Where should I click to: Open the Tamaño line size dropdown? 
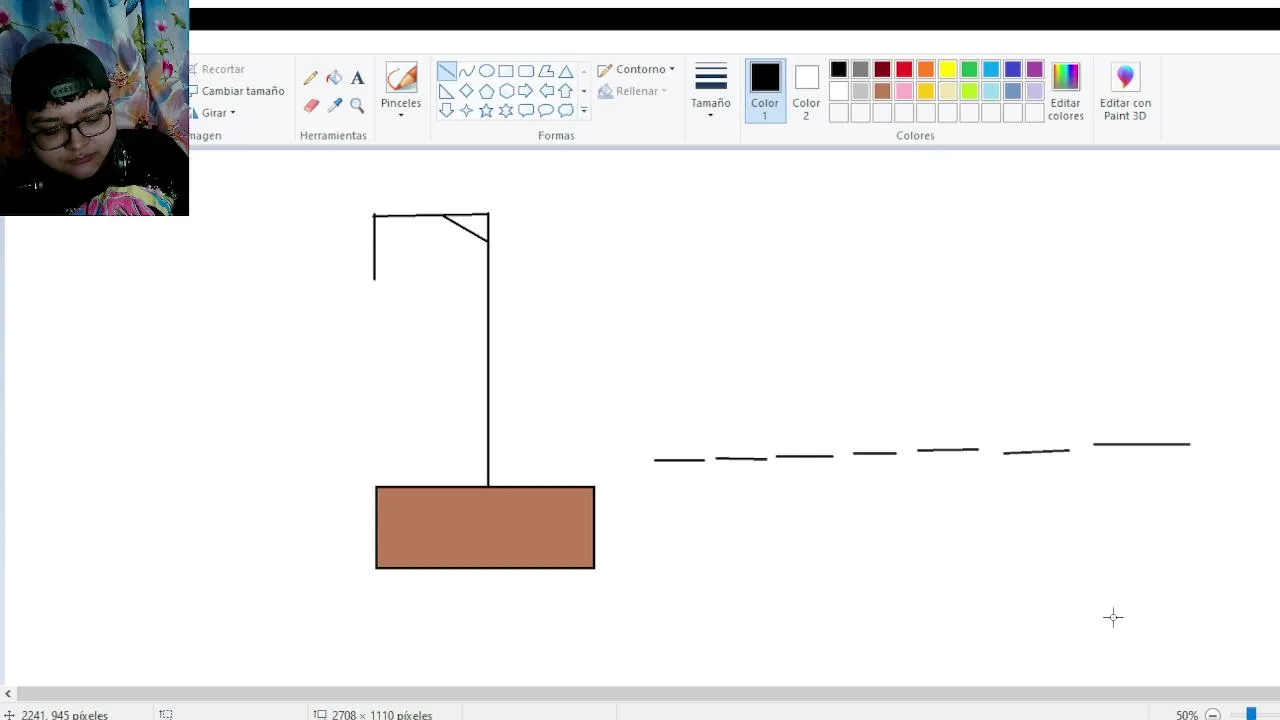pos(711,92)
